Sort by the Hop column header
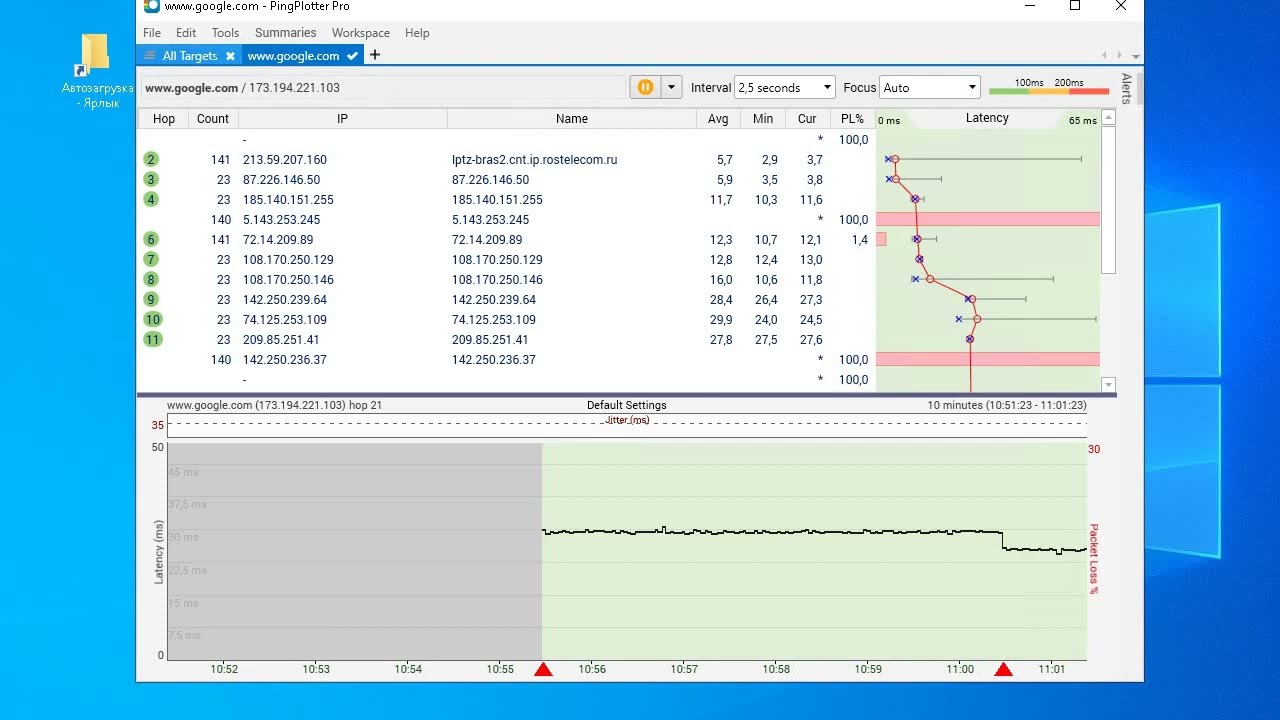This screenshot has height=720, width=1280. tap(164, 119)
